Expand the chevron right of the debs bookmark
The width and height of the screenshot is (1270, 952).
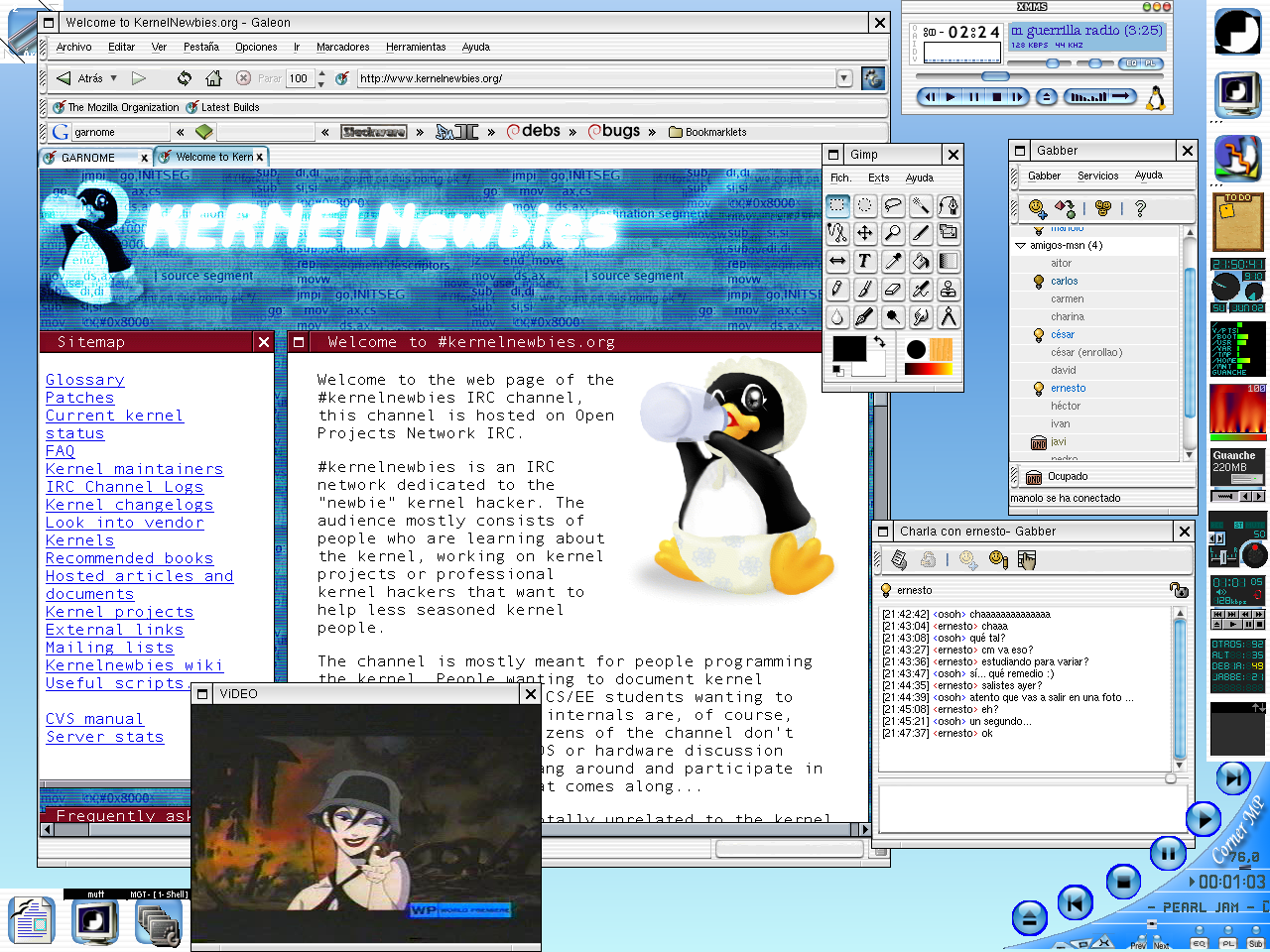pyautogui.click(x=572, y=132)
